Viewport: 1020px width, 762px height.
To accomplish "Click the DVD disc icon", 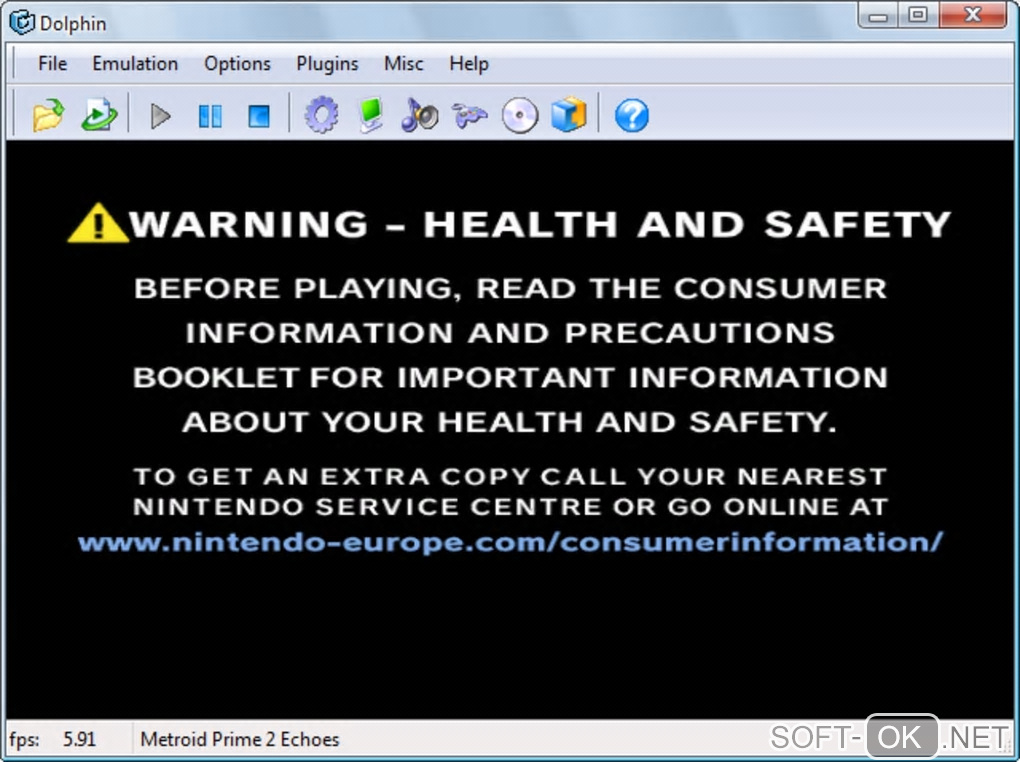I will (520, 116).
